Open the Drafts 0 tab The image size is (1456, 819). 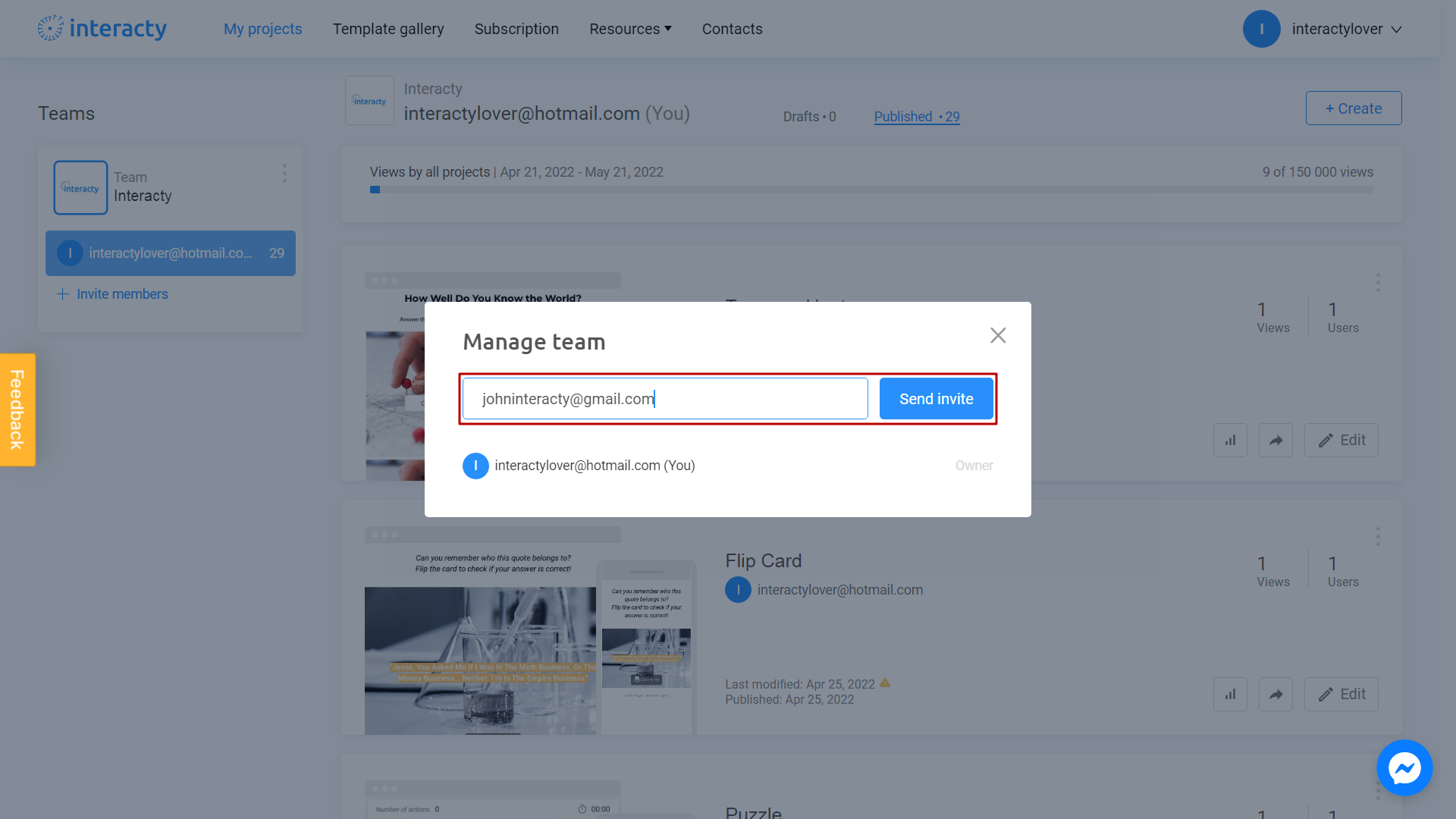[809, 117]
